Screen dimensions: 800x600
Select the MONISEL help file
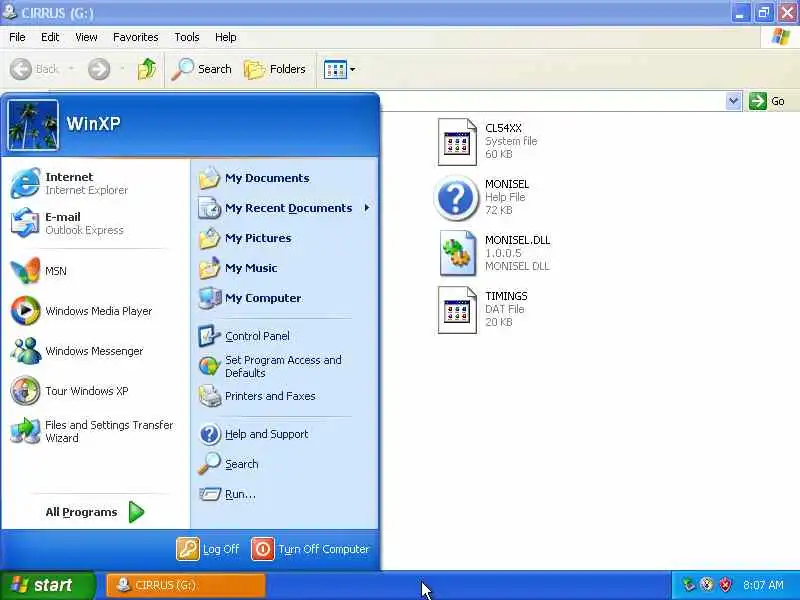(x=482, y=197)
